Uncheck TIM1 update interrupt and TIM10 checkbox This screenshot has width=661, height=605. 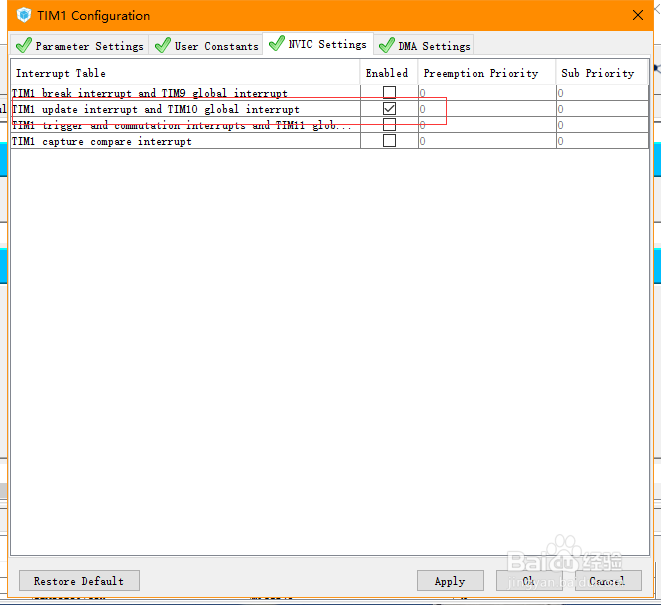[389, 108]
